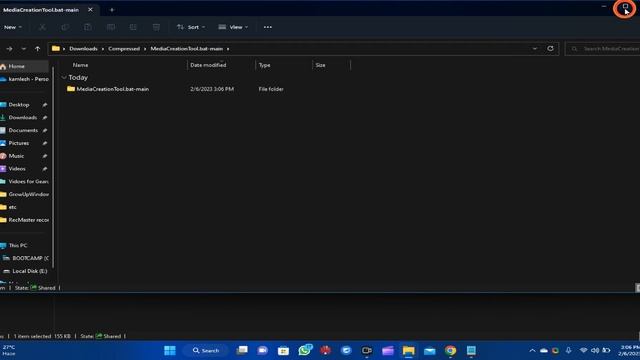Unpin Music using its pin icon
Image resolution: width=640 pixels, height=360 pixels.
(44, 156)
